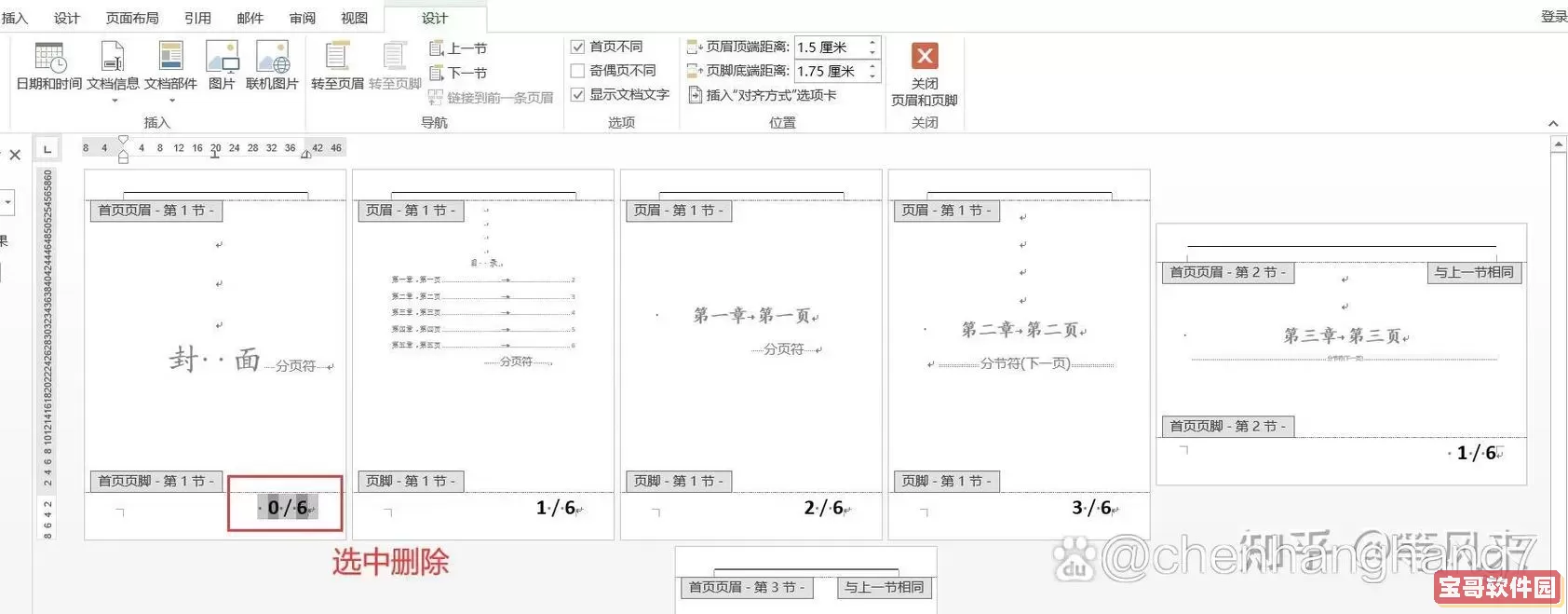Click 首页页脚 - 第 1 节 footer label
This screenshot has width=1568, height=614.
(x=156, y=481)
